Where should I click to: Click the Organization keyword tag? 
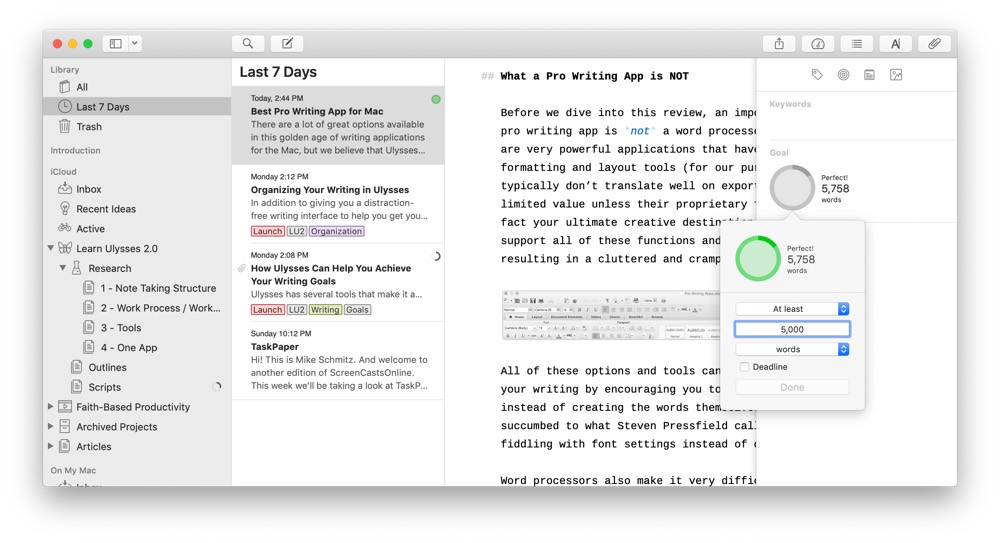(x=337, y=231)
